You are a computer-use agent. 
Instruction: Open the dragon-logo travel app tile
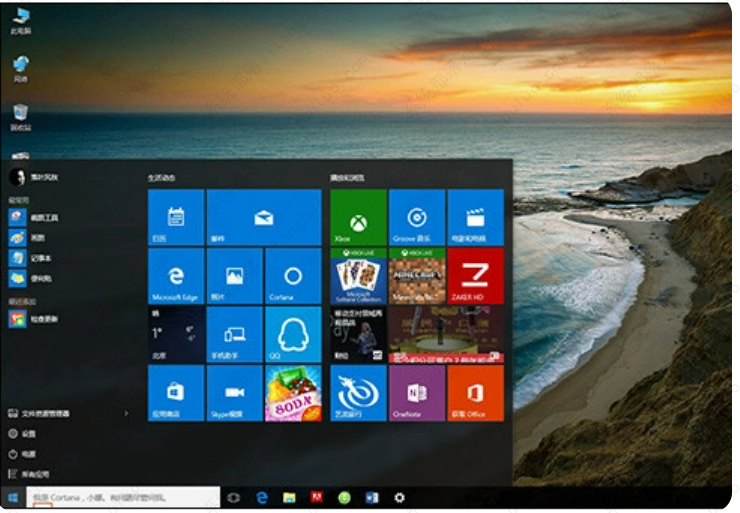[x=358, y=393]
